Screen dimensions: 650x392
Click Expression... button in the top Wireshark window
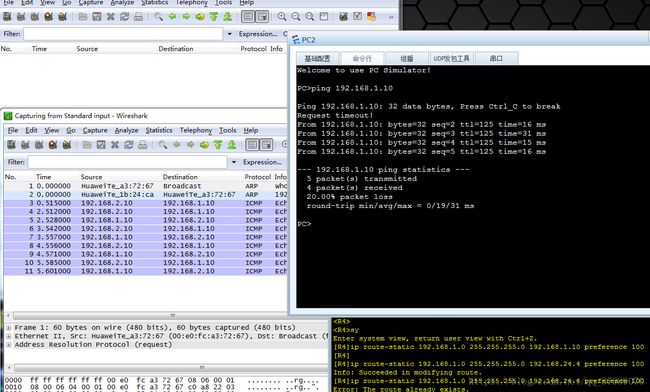[x=257, y=34]
